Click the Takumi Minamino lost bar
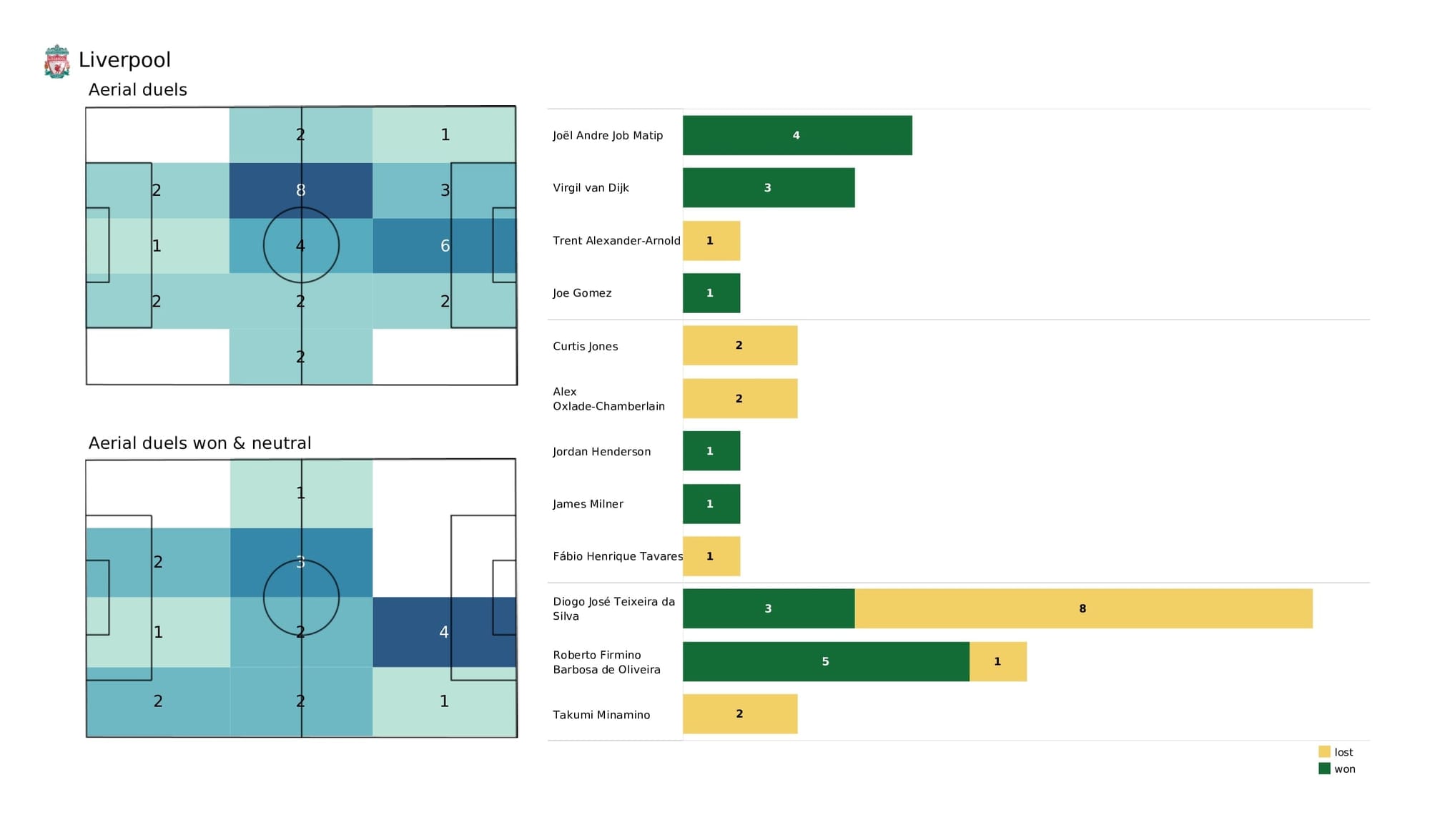Screen dimensions: 1430x840 pyautogui.click(x=737, y=715)
